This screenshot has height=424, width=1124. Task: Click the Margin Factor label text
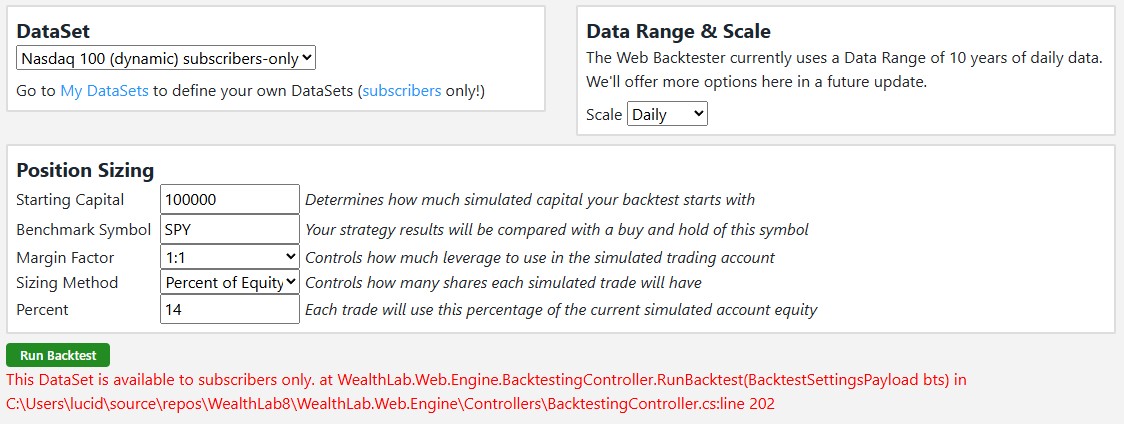pos(65,257)
